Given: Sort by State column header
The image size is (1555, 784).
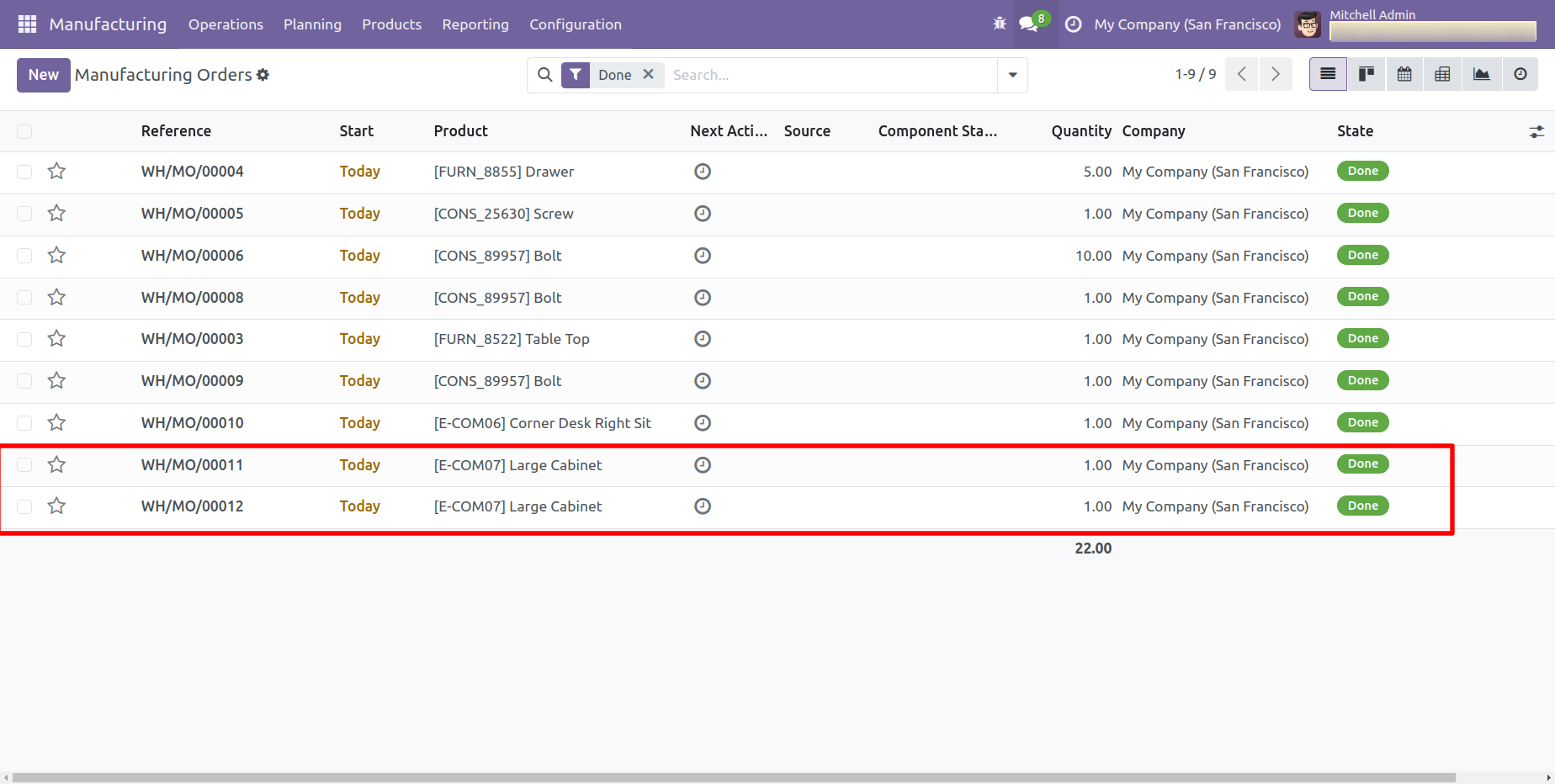Looking at the screenshot, I should pyautogui.click(x=1355, y=131).
